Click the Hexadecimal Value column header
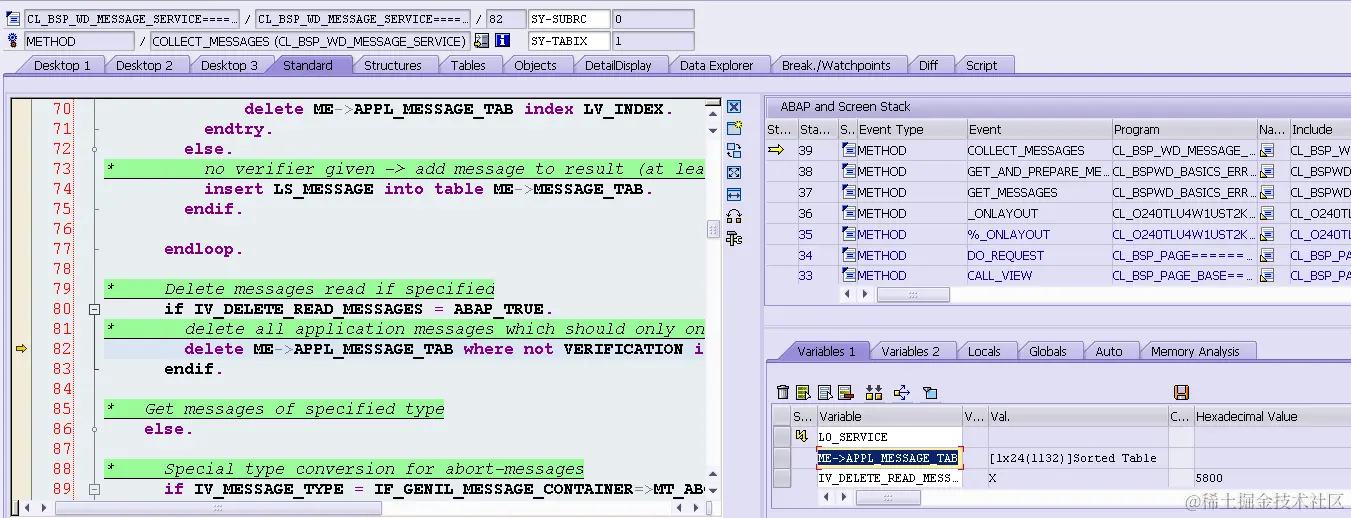 coord(1272,416)
